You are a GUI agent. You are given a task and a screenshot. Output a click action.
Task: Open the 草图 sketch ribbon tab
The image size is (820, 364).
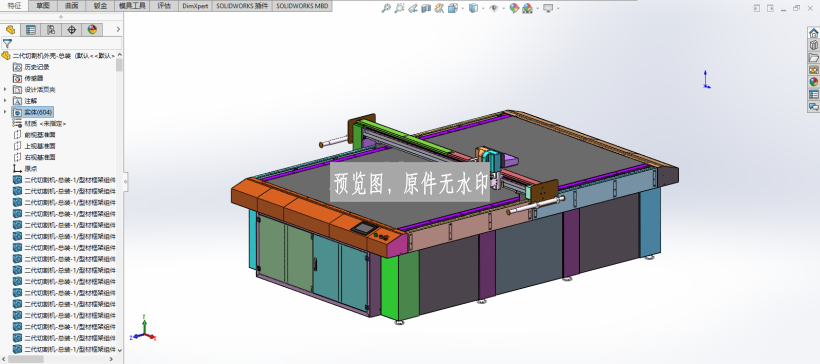click(x=43, y=6)
